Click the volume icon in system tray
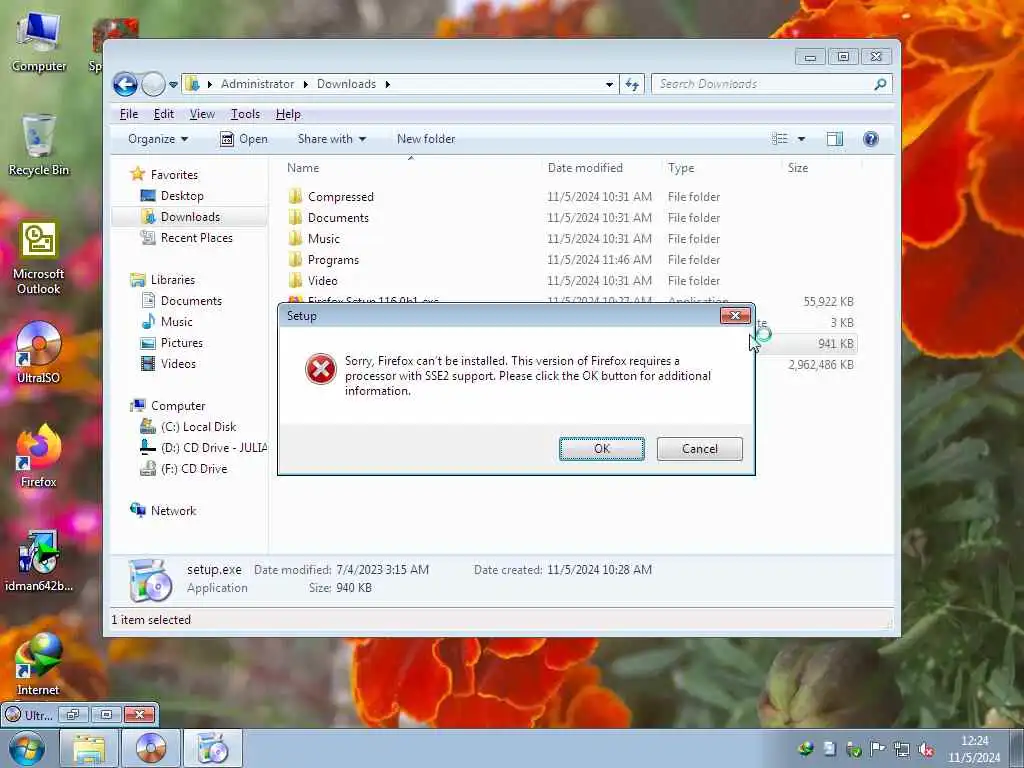This screenshot has height=768, width=1024. tap(926, 750)
